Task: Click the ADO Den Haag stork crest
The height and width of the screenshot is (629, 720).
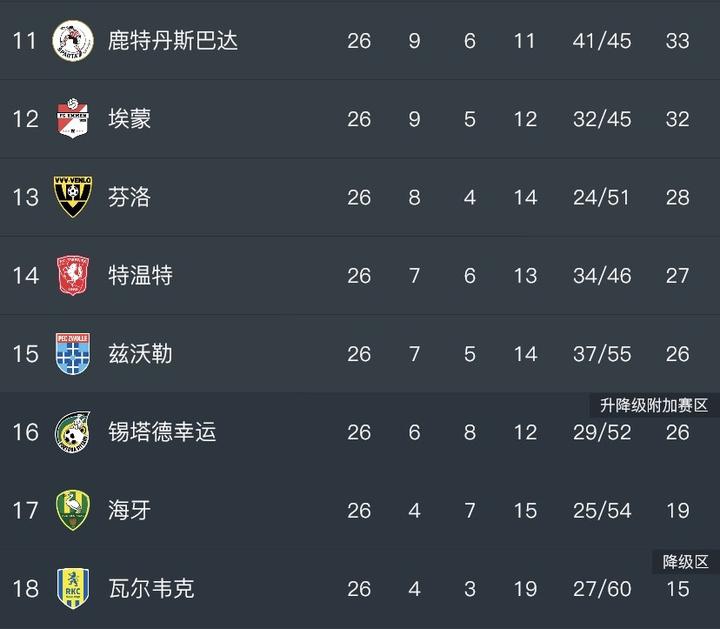Action: click(73, 510)
